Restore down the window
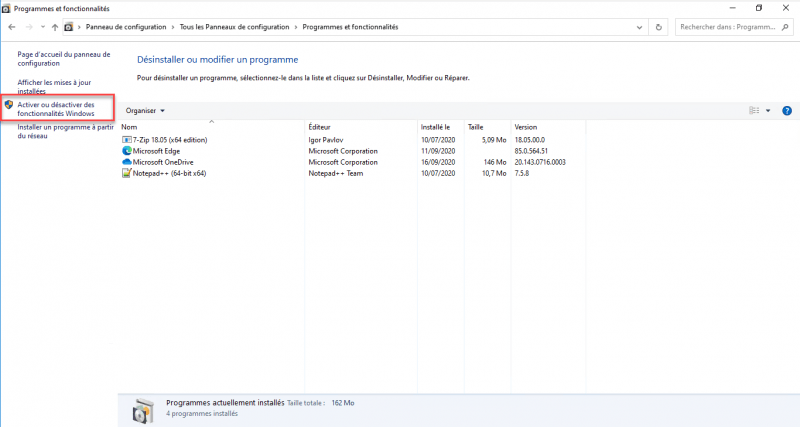The height and width of the screenshot is (427, 800). (x=759, y=8)
